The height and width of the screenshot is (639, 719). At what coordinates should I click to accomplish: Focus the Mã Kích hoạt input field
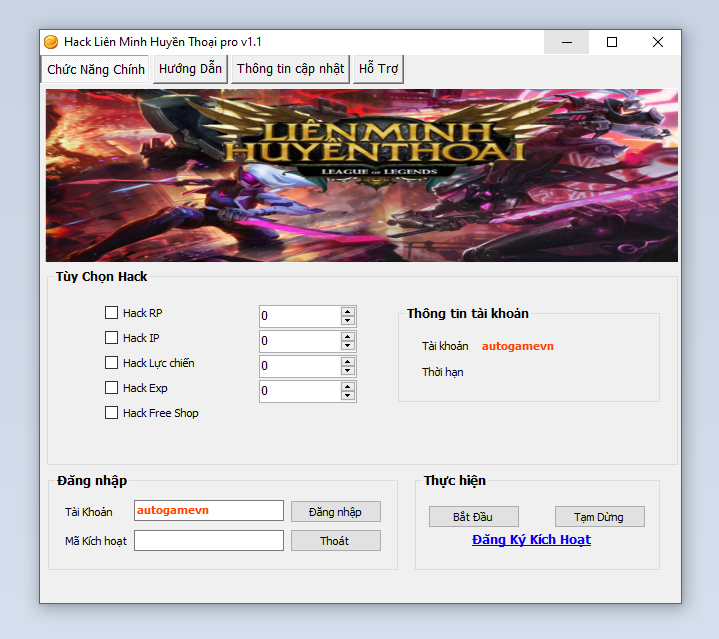coord(209,541)
